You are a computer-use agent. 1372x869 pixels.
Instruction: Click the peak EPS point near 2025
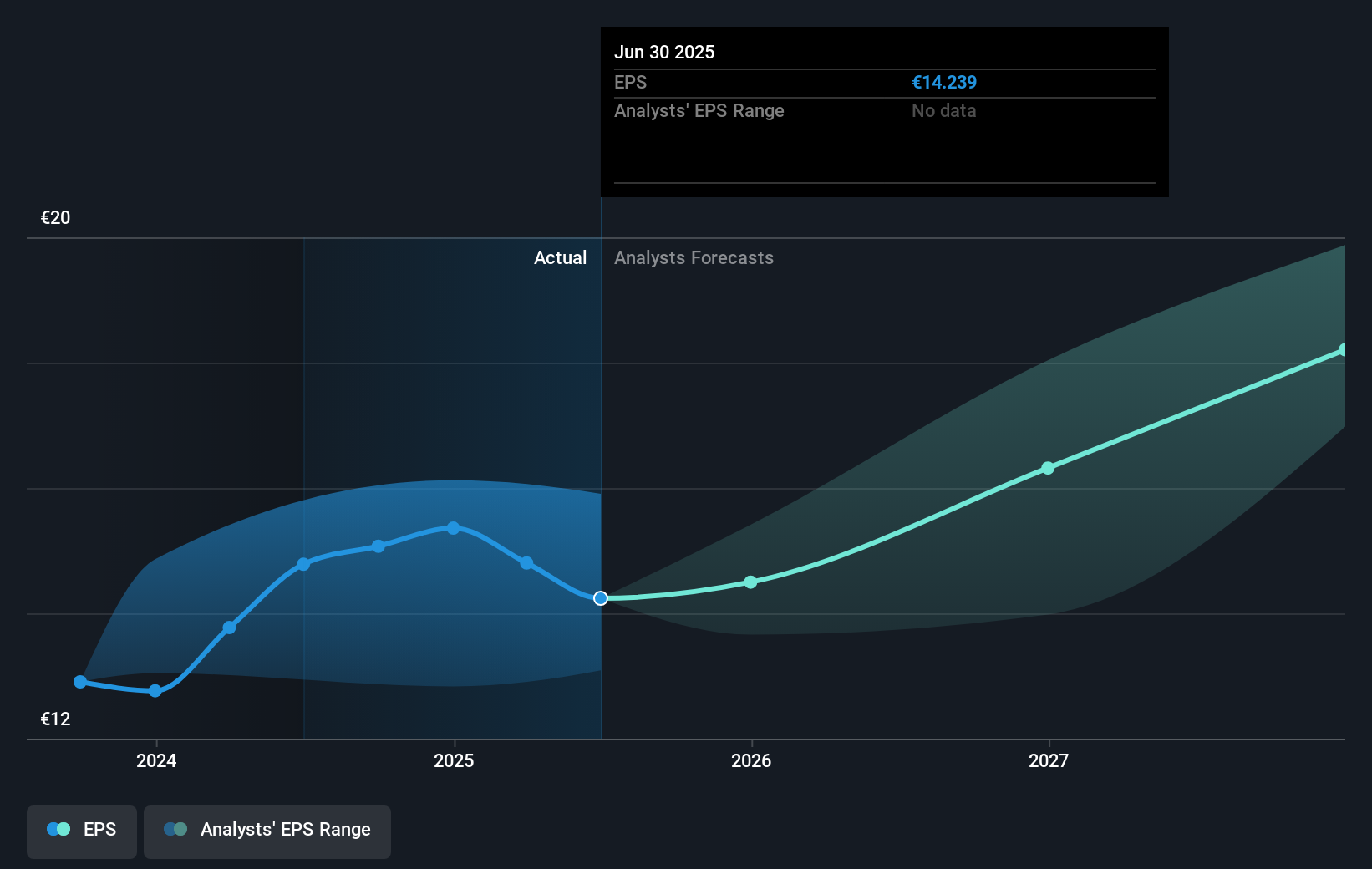[x=452, y=527]
